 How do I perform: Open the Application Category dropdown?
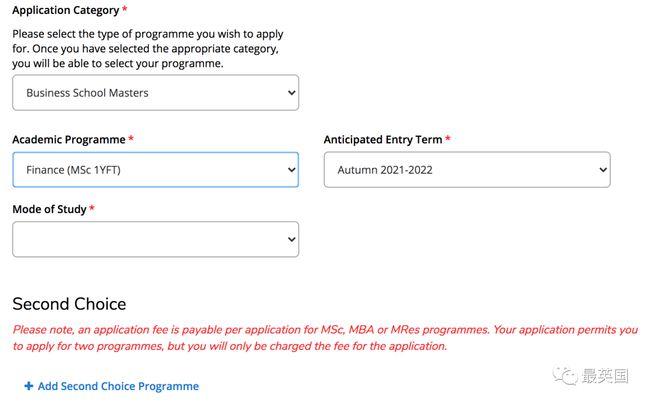click(155, 93)
